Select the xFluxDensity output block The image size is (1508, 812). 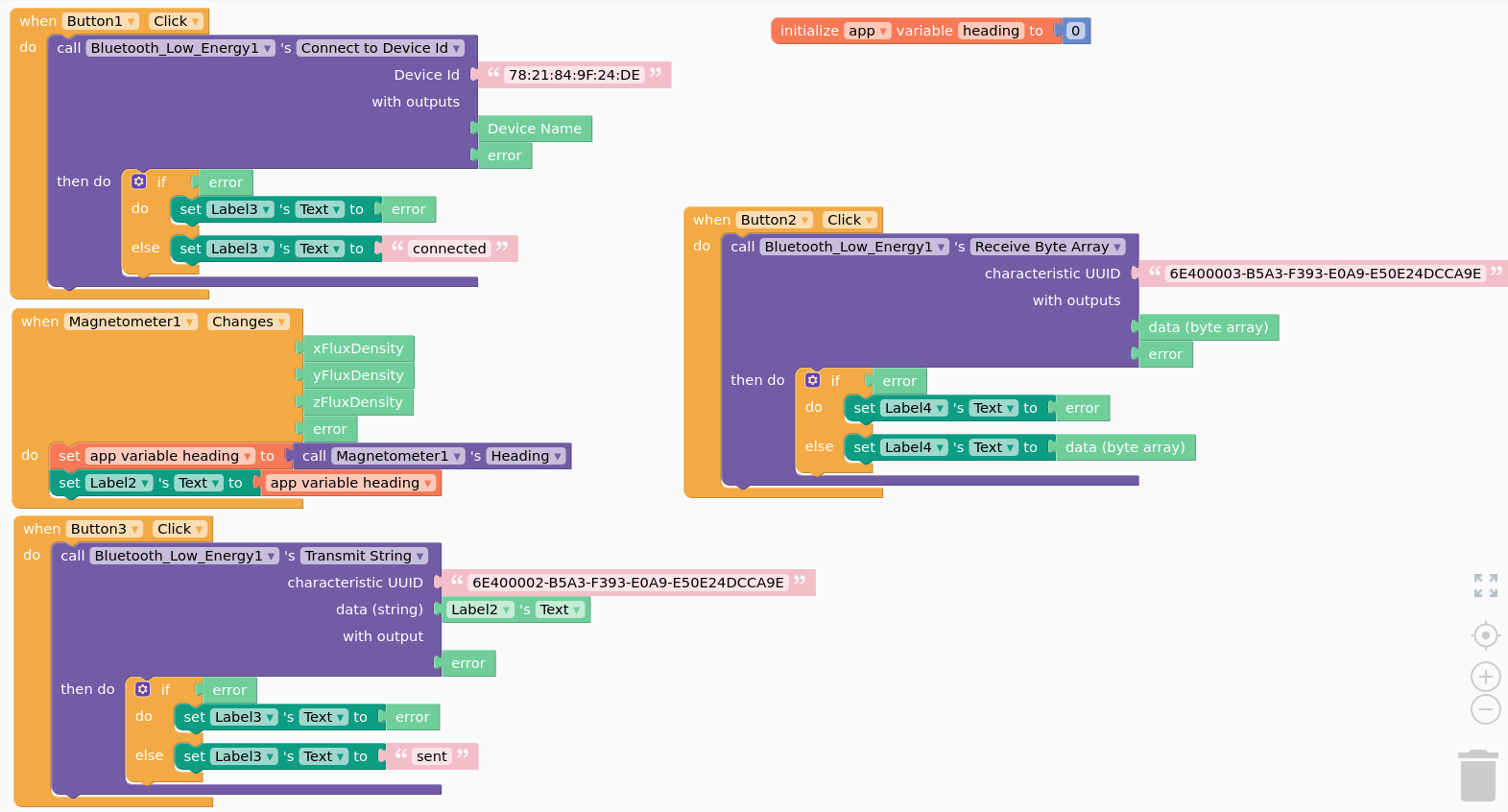pos(358,348)
